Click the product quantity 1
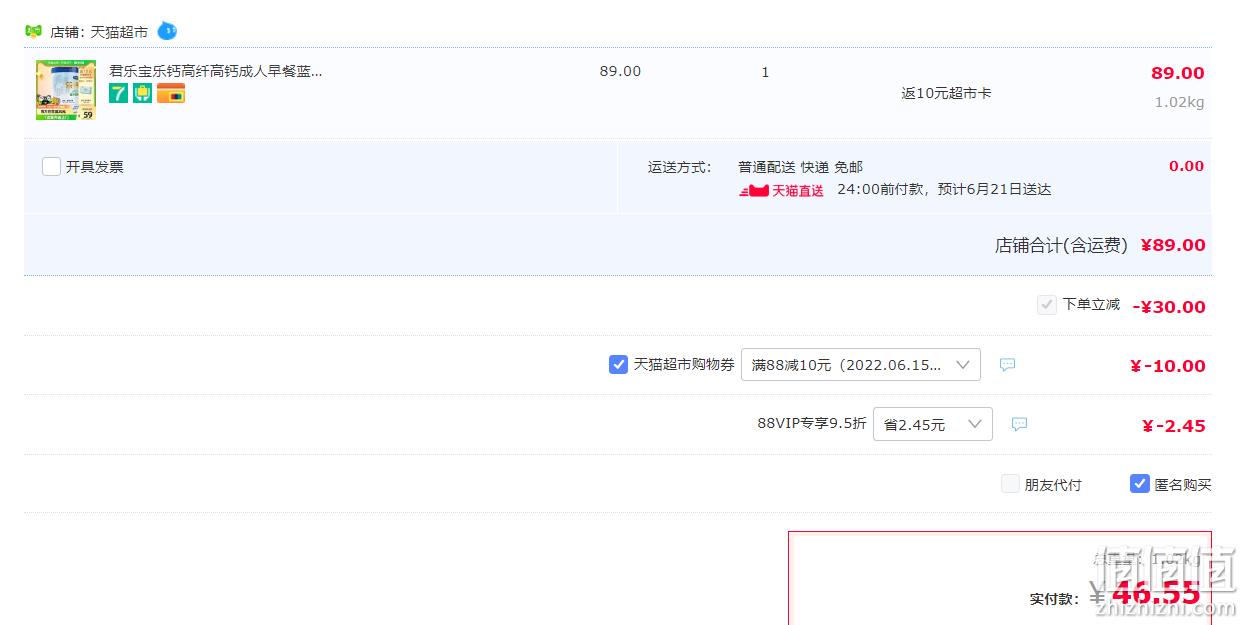This screenshot has height=625, width=1245. 765,72
